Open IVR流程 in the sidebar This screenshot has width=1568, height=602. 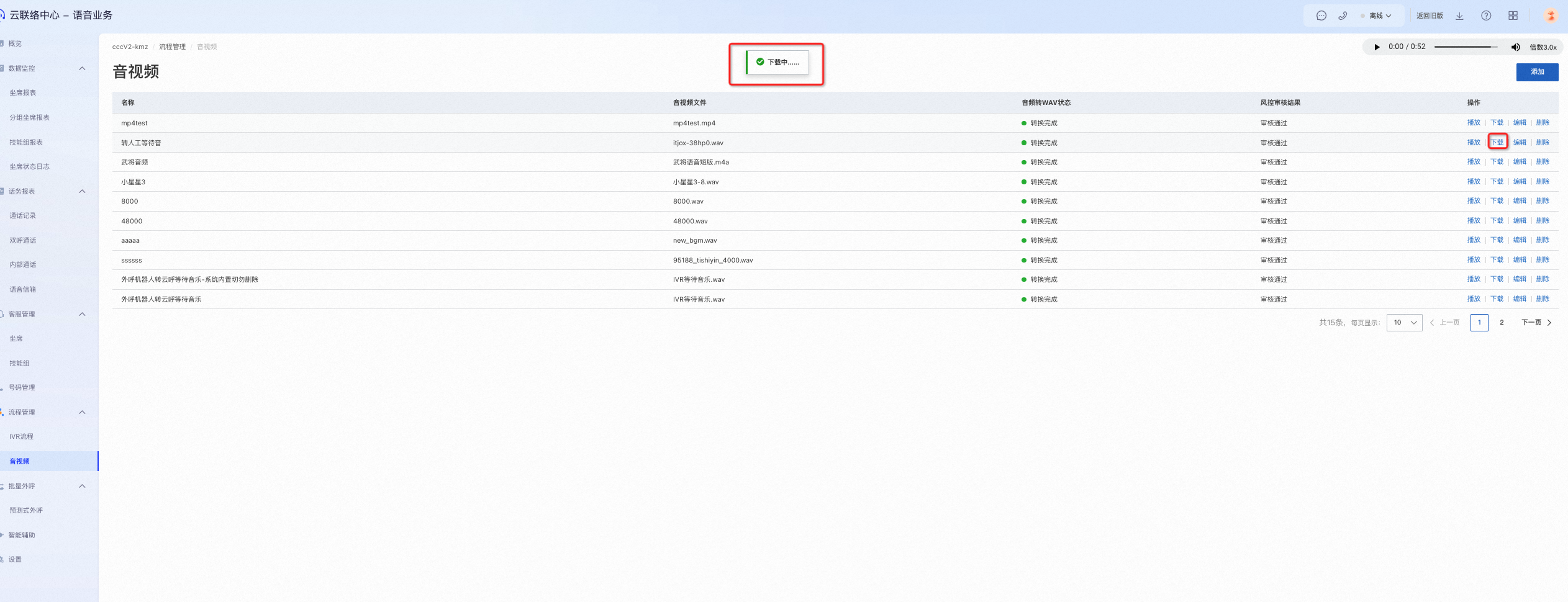click(x=21, y=436)
